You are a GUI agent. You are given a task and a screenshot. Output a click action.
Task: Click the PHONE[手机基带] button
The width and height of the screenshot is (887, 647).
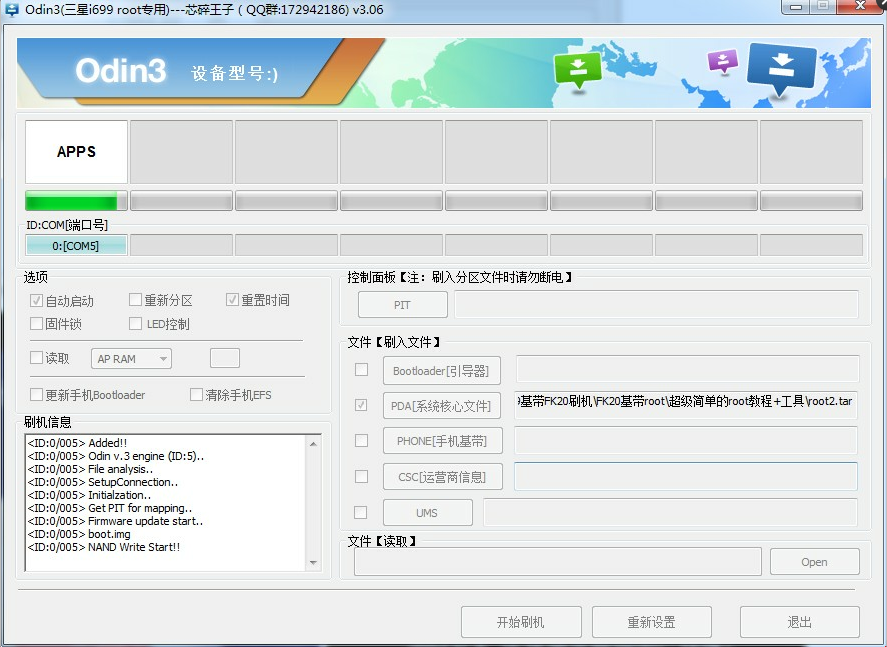click(442, 441)
